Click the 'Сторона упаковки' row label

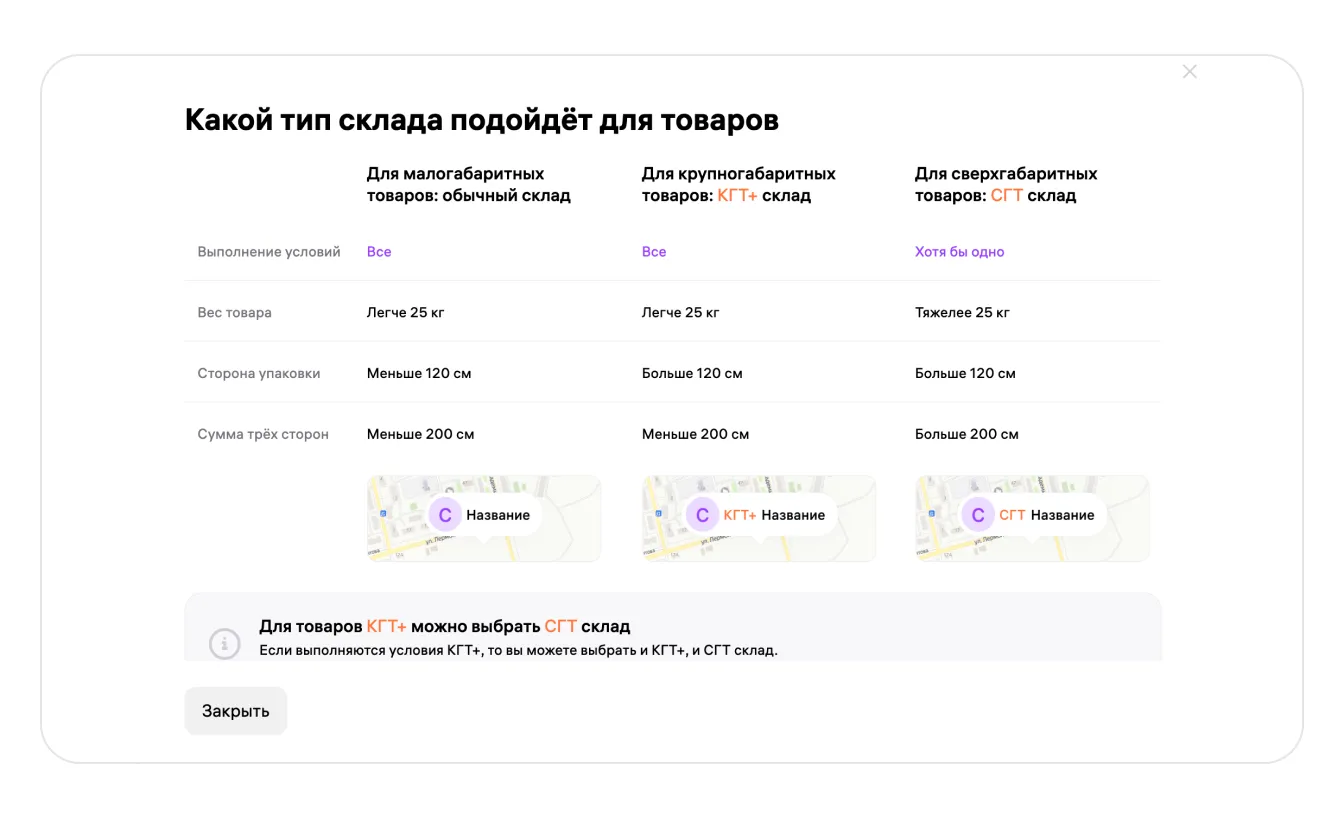click(x=259, y=374)
